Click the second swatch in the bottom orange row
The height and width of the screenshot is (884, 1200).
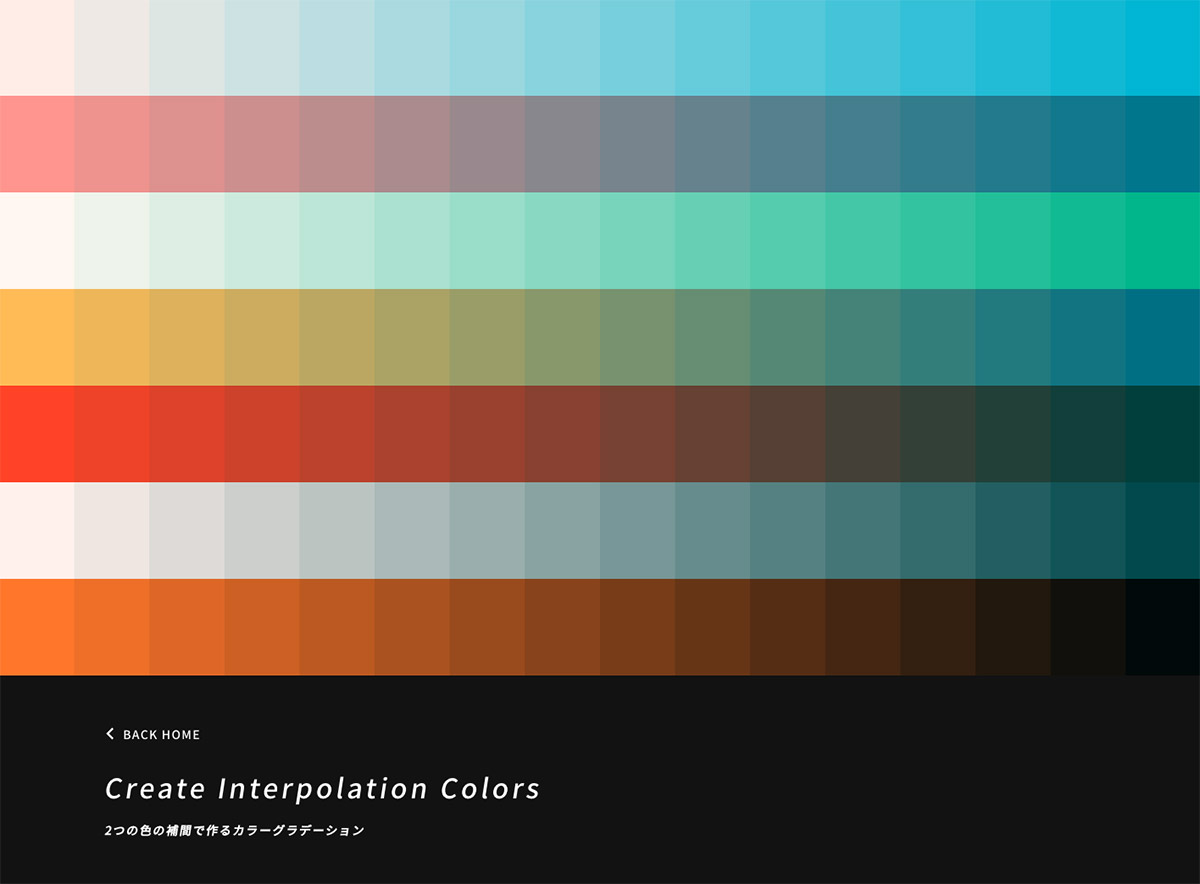point(112,627)
